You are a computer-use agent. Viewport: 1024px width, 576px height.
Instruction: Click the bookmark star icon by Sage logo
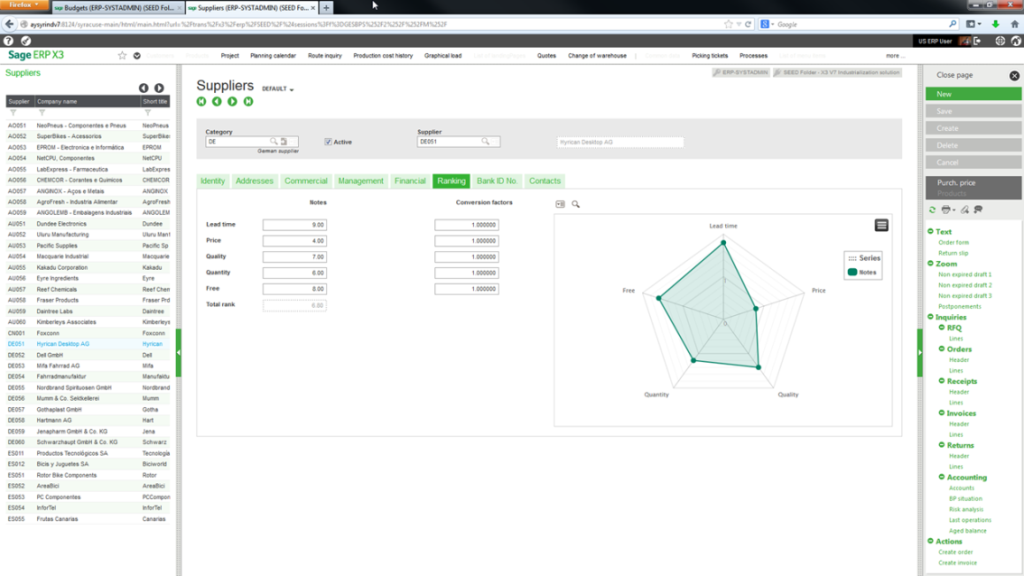click(x=122, y=56)
